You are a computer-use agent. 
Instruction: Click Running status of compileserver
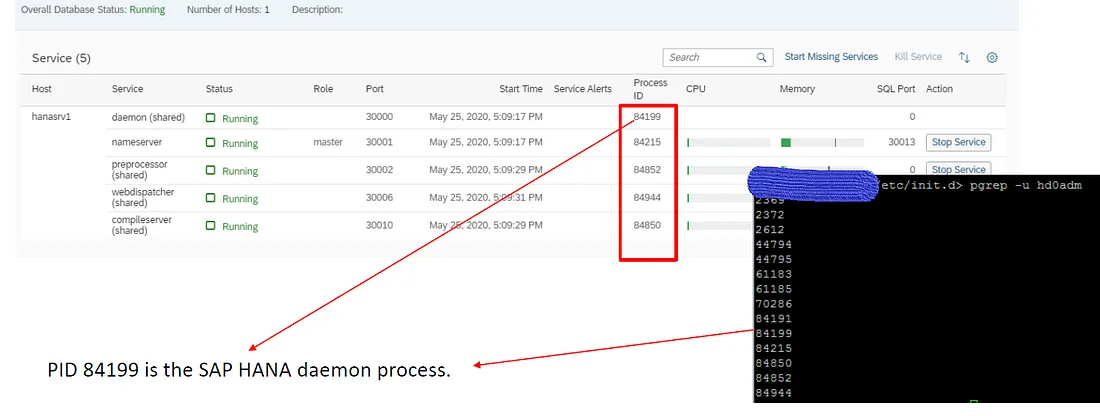point(232,227)
